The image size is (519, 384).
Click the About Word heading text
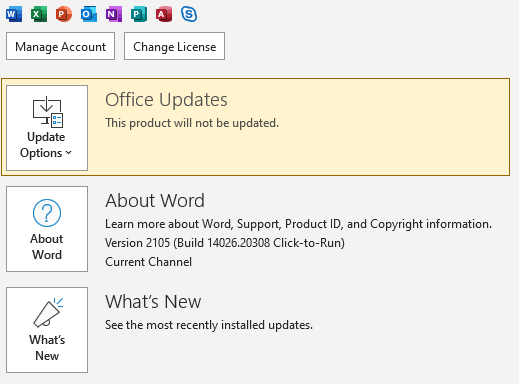tap(155, 201)
